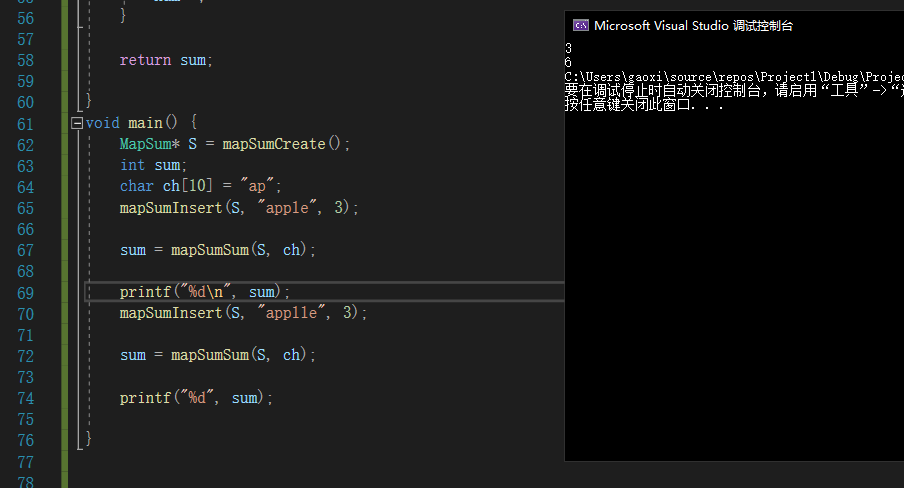Click mapSumInsert call with "applle"
The image size is (904, 488).
(x=243, y=313)
